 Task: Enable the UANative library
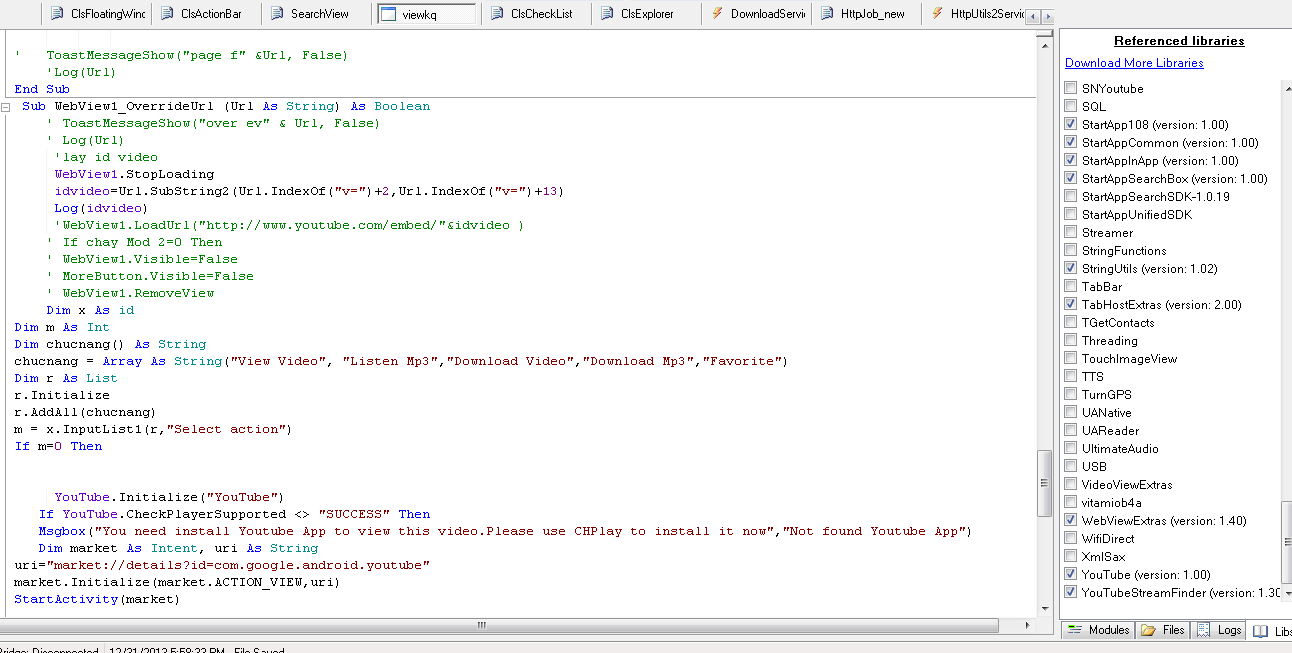click(x=1071, y=412)
